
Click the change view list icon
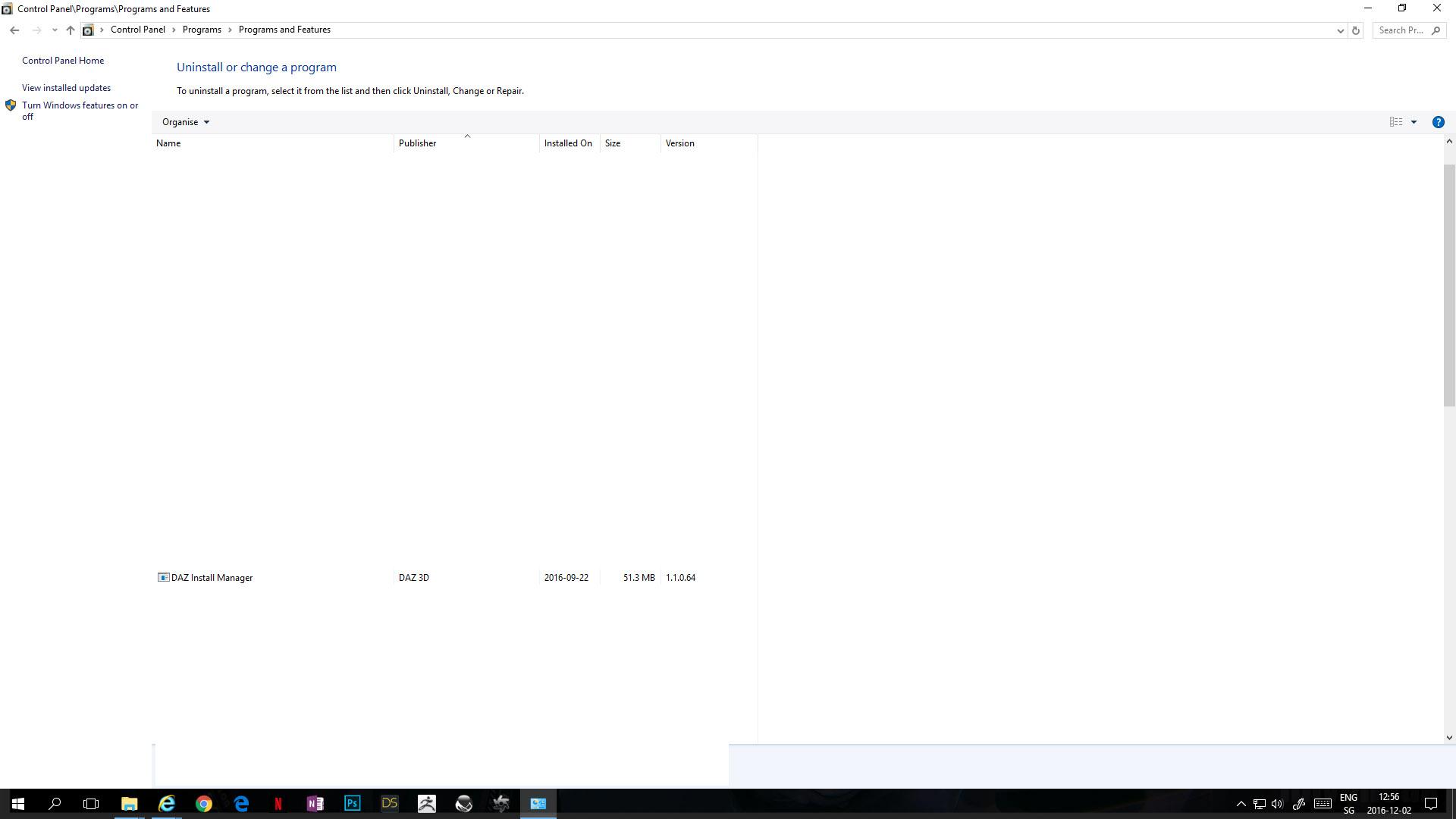point(1395,122)
